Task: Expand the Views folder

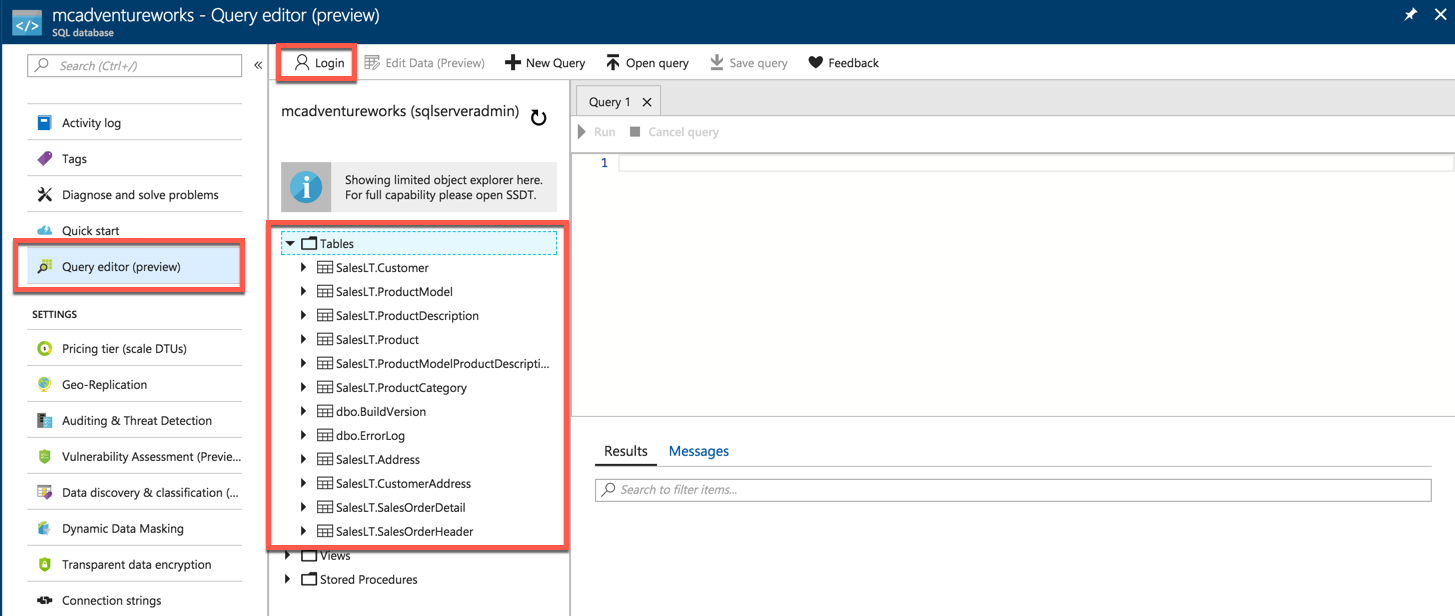Action: point(288,556)
